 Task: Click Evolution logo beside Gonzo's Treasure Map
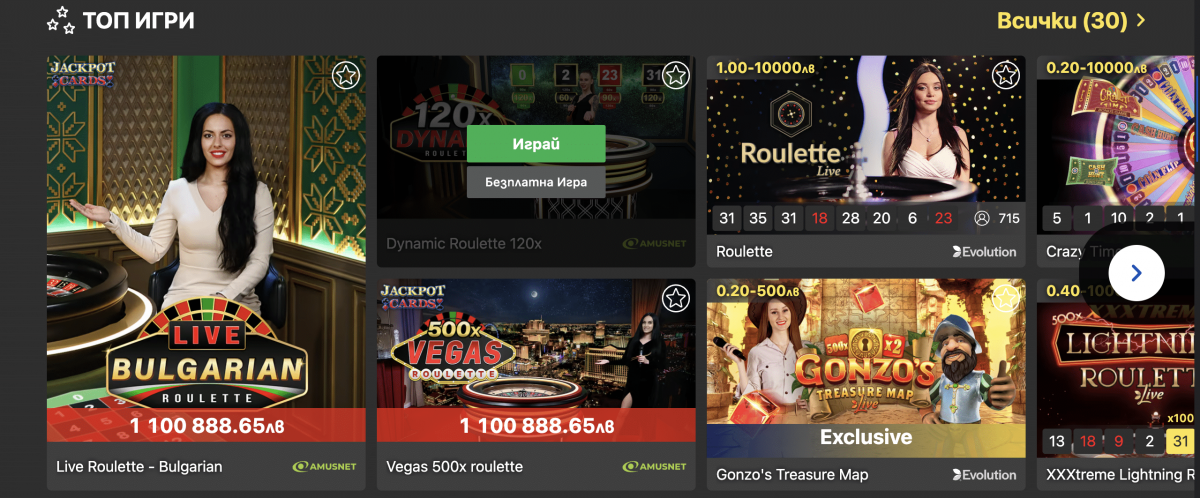point(984,474)
